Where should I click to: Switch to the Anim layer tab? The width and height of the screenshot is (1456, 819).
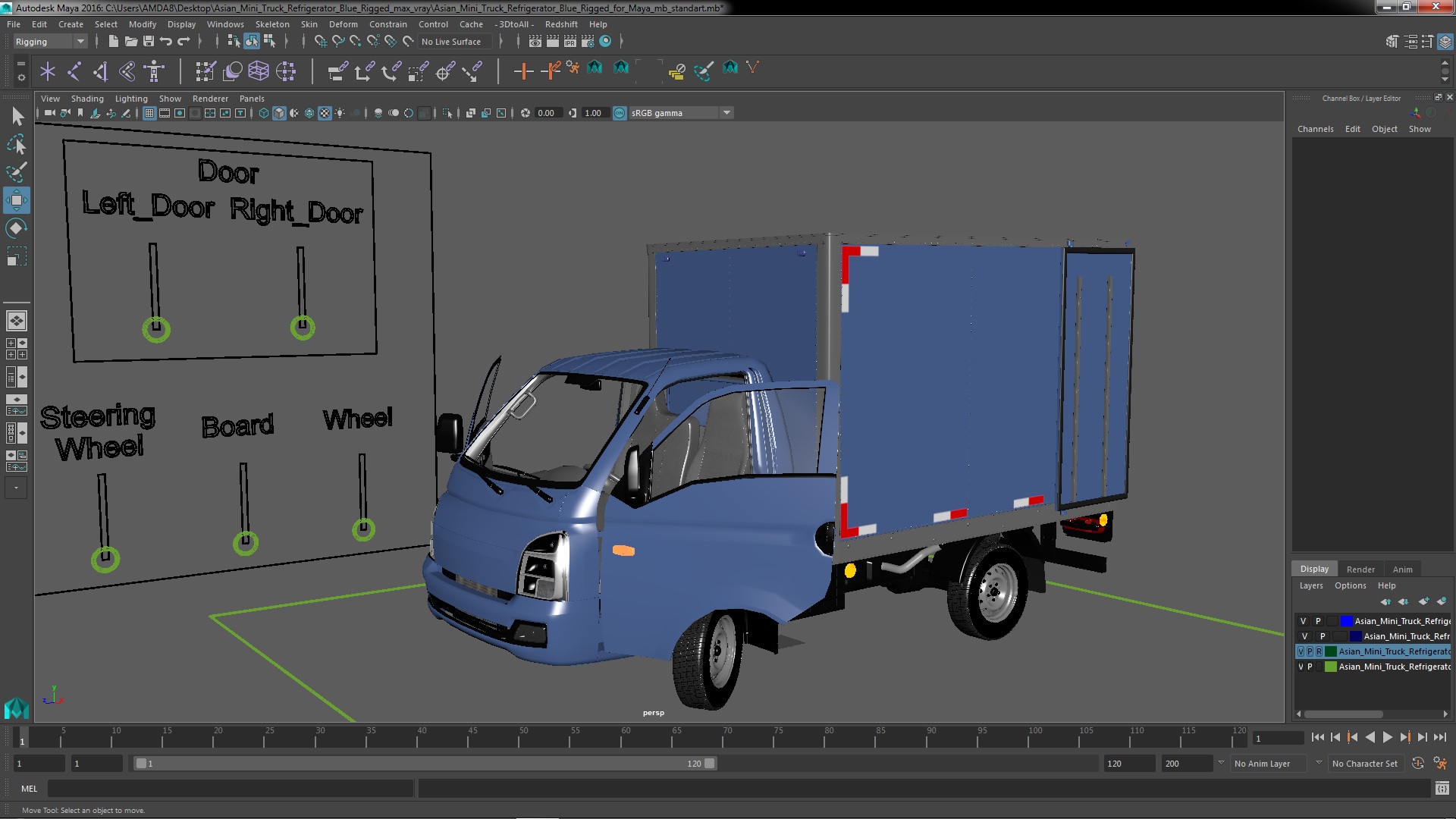(1402, 570)
